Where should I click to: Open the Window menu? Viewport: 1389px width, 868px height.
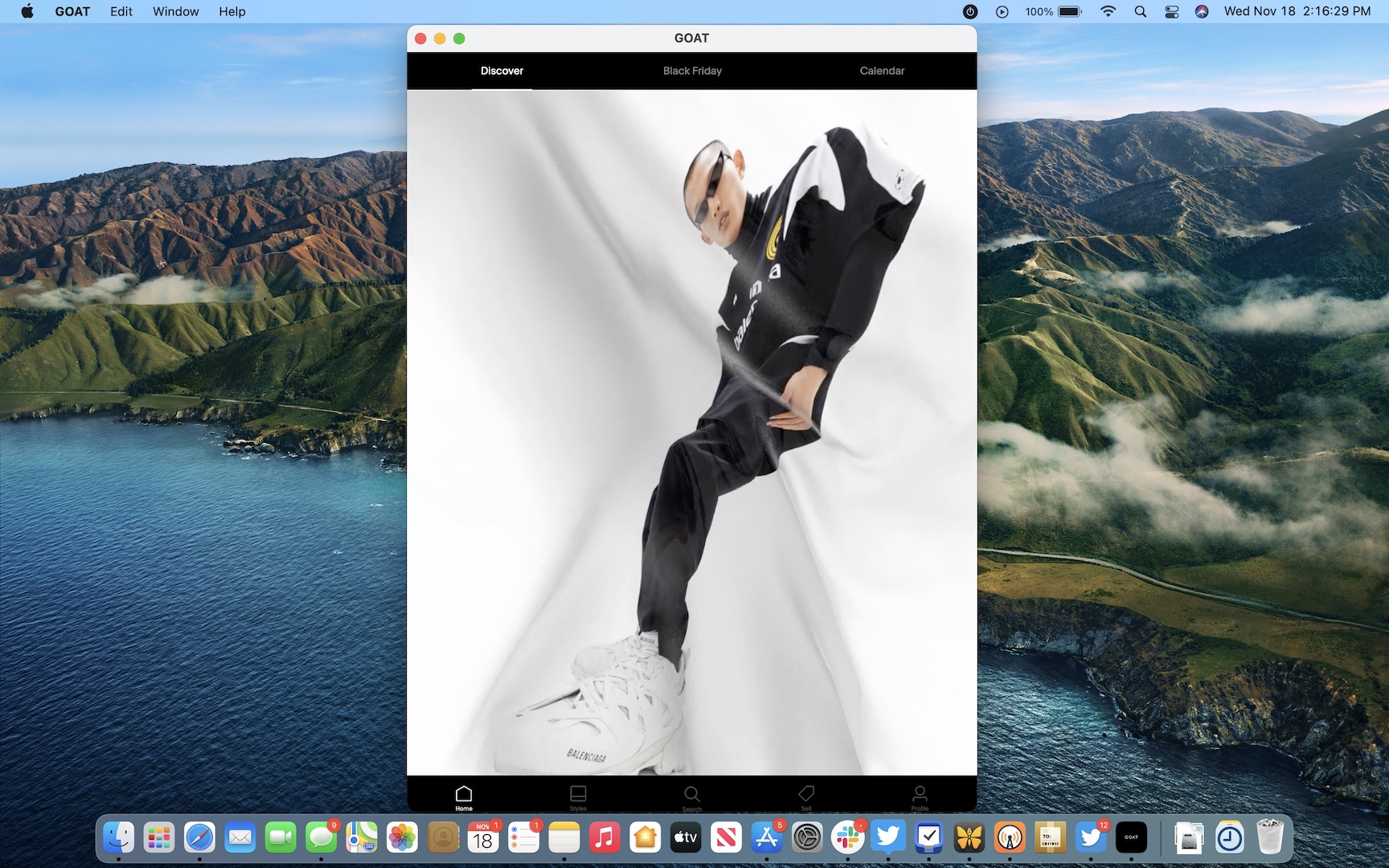pos(176,11)
